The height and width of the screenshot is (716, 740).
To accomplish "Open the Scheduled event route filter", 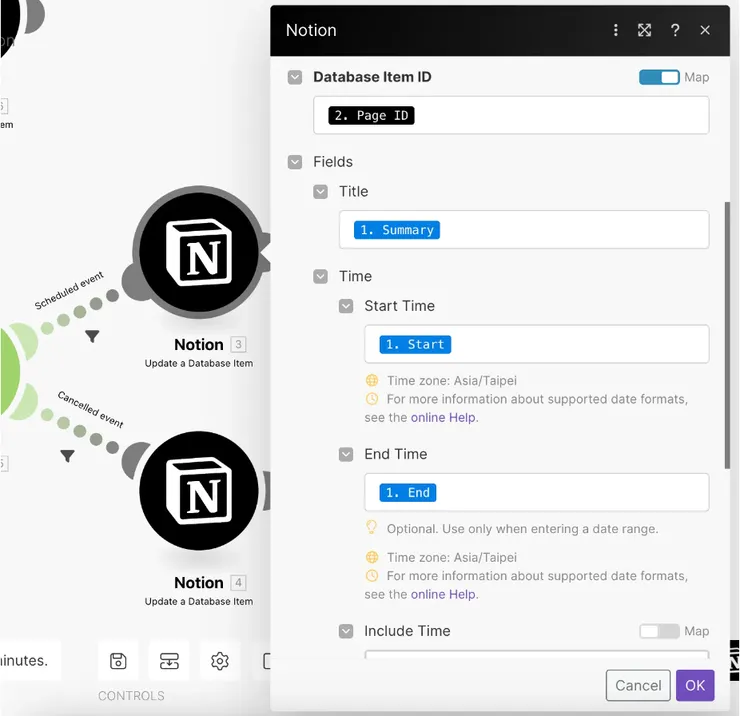I will (x=92, y=336).
